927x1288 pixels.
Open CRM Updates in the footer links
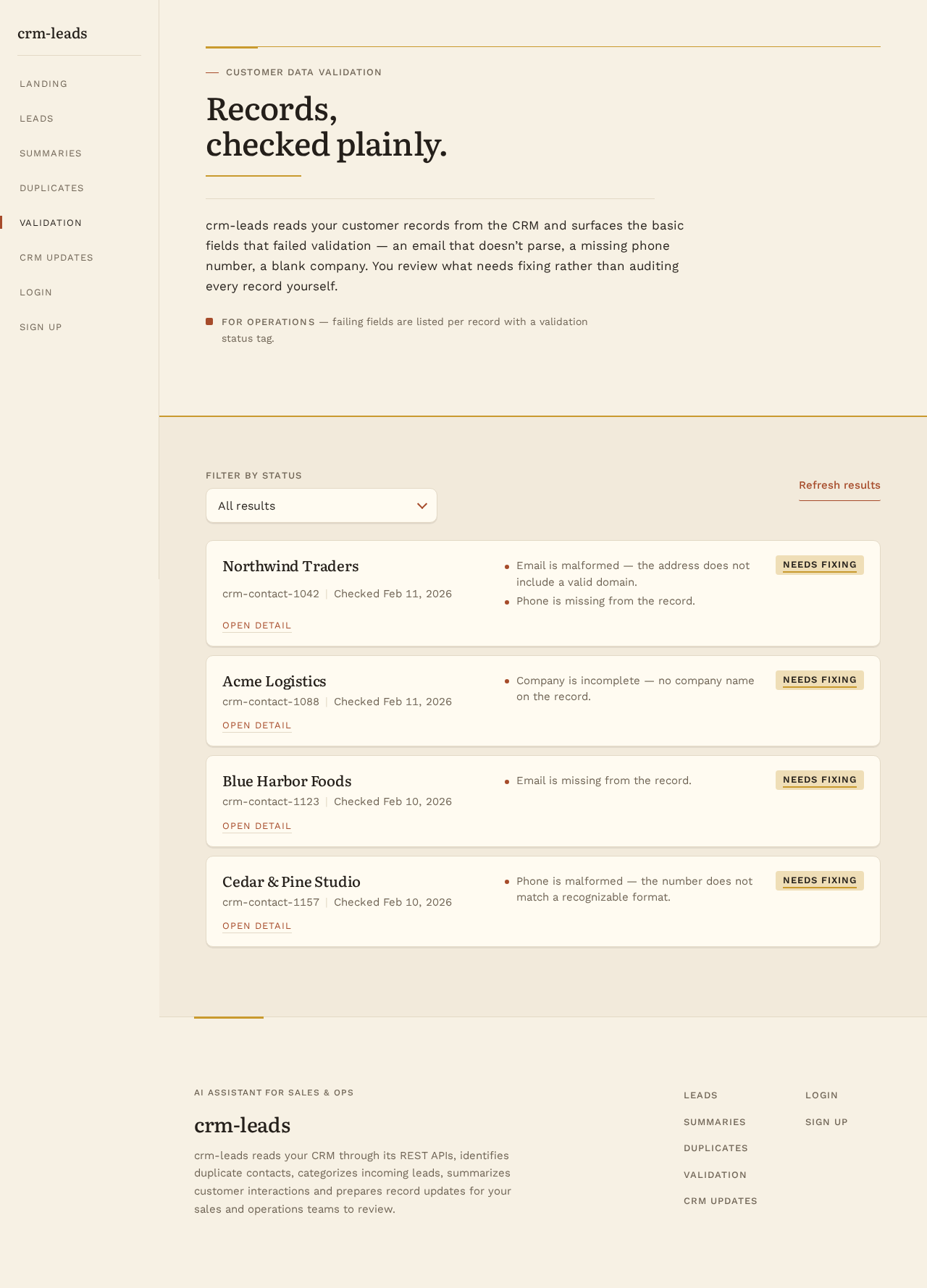(721, 1201)
